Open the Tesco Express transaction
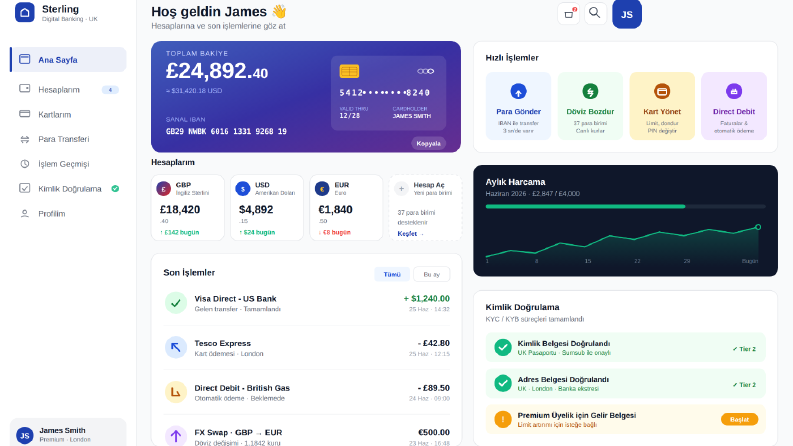 306,348
